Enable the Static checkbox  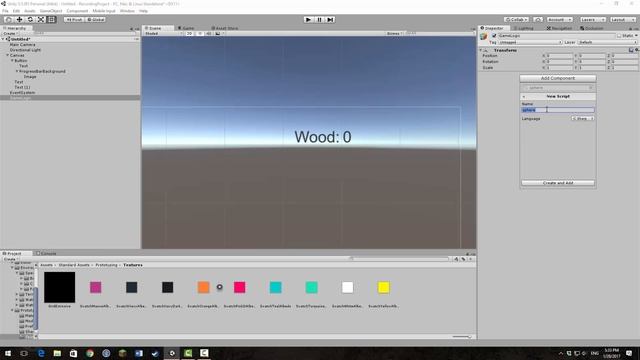pyautogui.click(x=619, y=36)
